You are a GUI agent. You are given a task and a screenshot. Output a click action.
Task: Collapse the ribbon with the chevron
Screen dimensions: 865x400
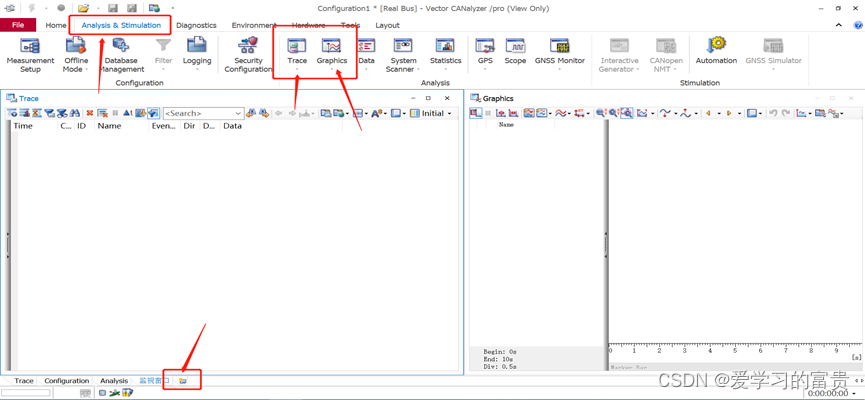tap(839, 25)
